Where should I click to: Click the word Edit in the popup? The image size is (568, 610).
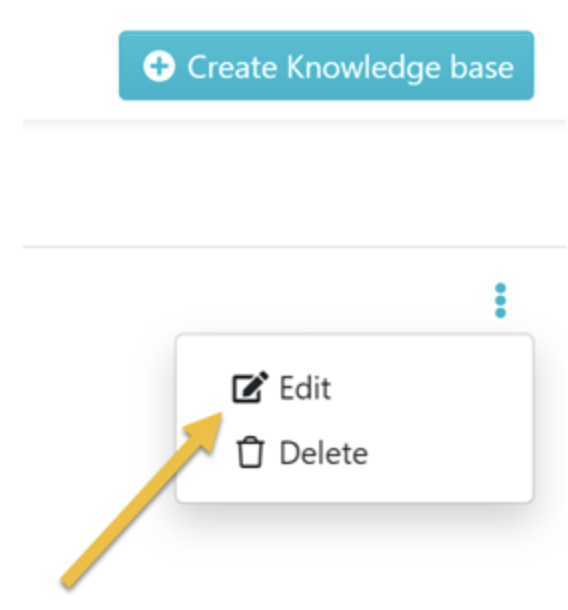305,388
